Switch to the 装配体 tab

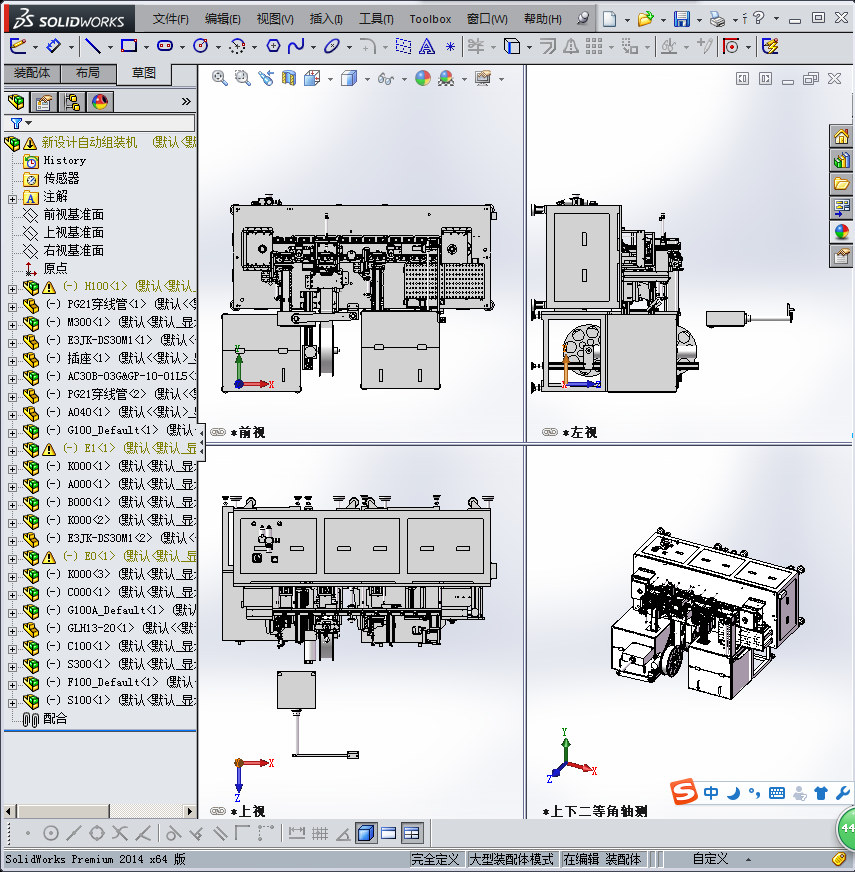click(x=31, y=73)
